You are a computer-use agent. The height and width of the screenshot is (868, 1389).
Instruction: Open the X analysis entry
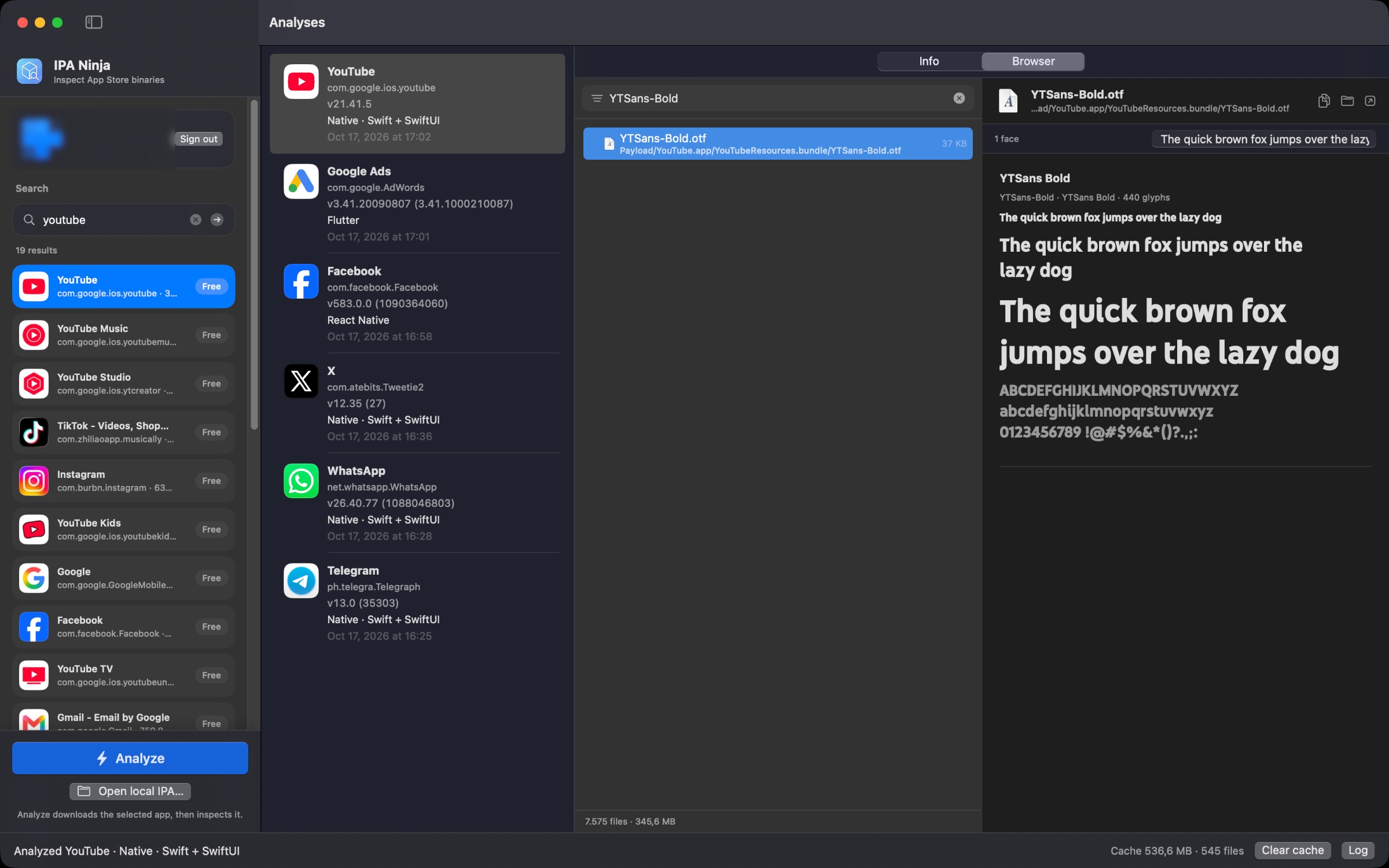[x=417, y=403]
